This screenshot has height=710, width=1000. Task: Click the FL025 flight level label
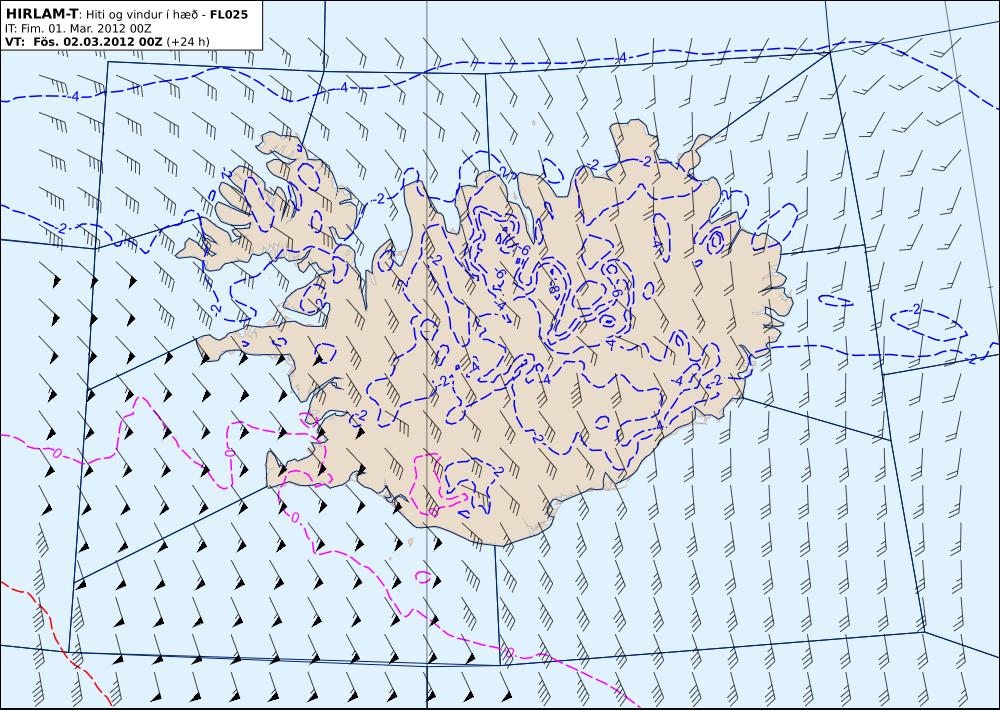click(228, 14)
